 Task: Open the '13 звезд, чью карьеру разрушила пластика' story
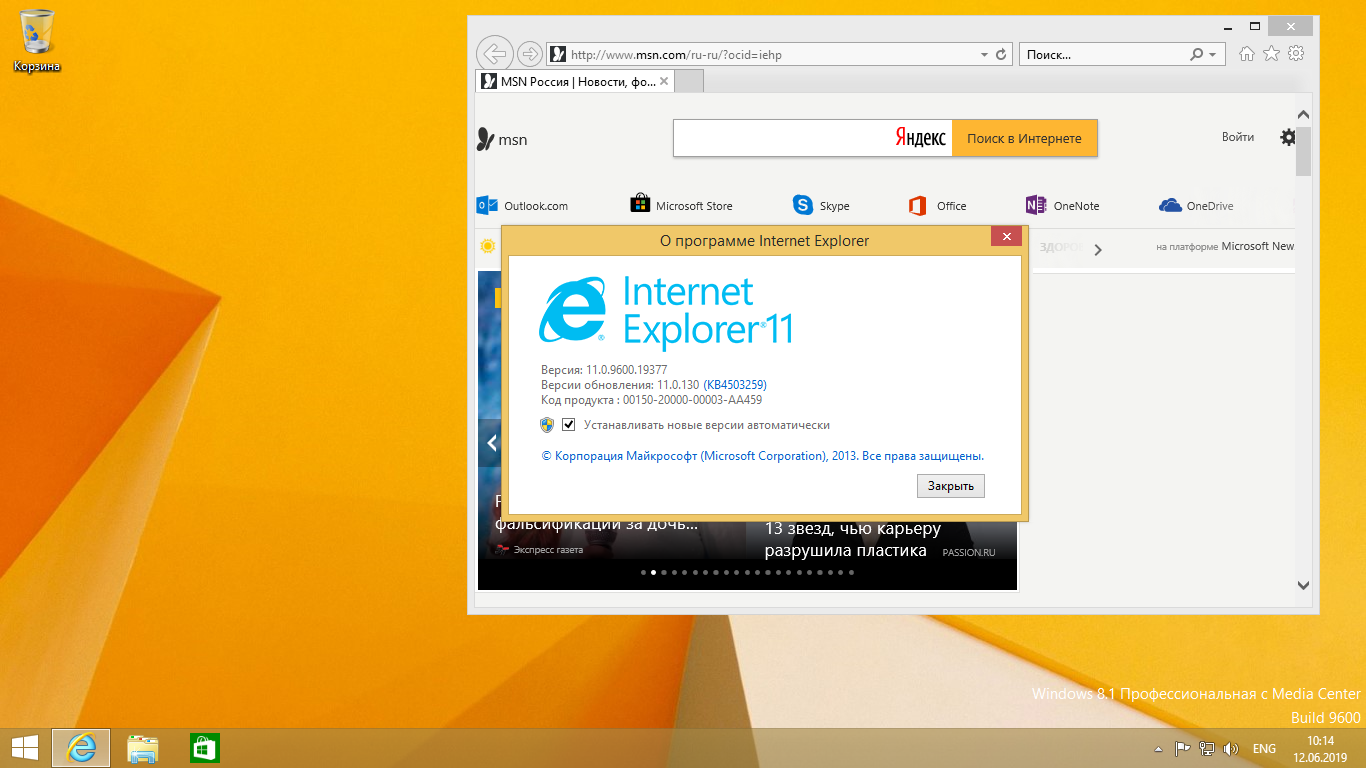pos(852,540)
